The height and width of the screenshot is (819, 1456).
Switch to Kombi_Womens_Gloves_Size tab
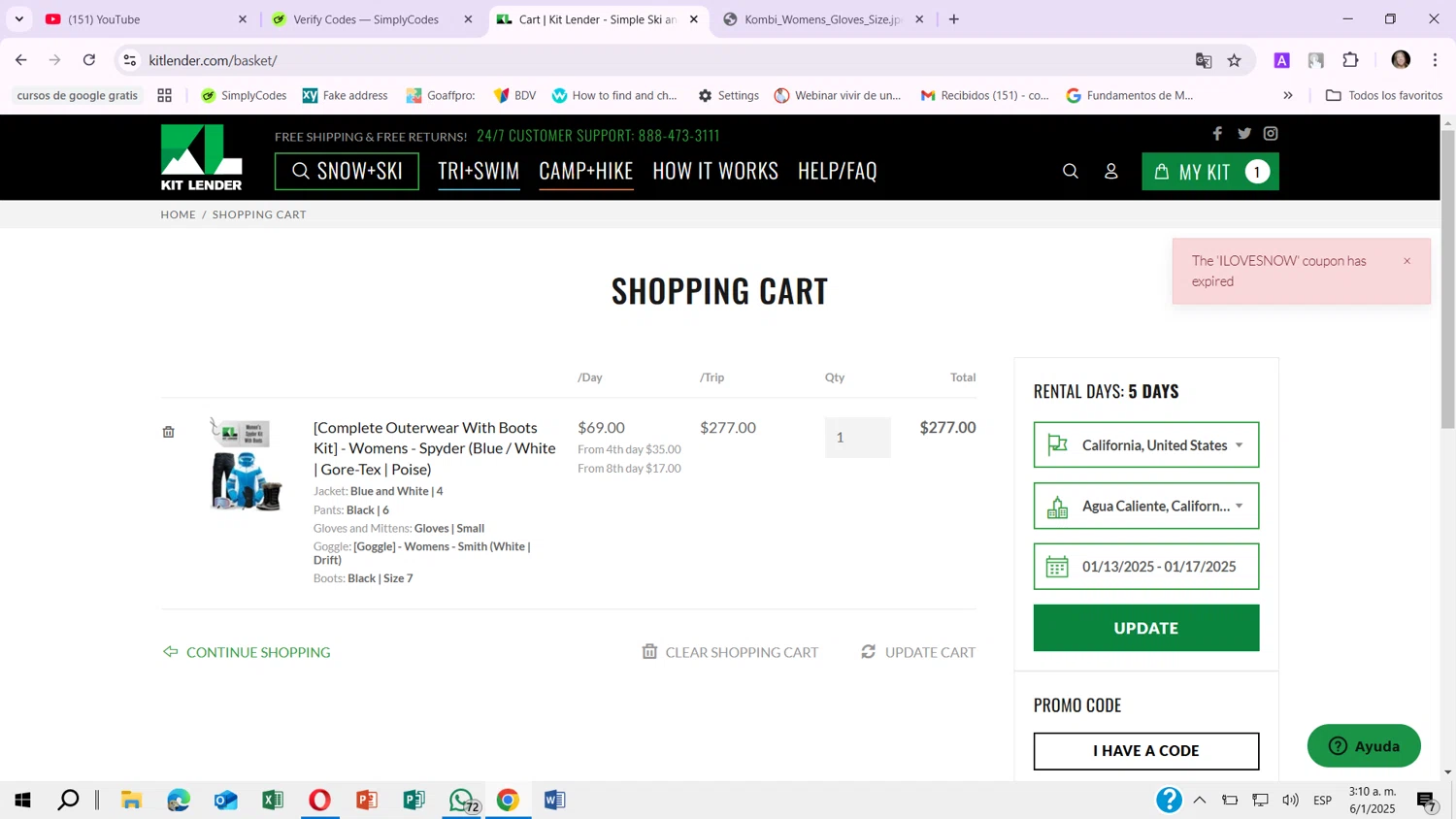[821, 19]
